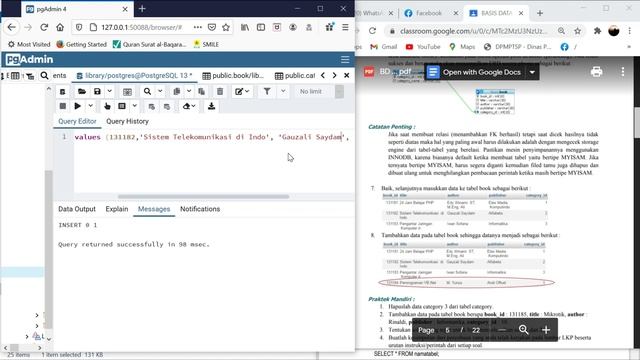The width and height of the screenshot is (640, 360).
Task: Open the SMILE bookmark in Firefox
Action: tap(206, 44)
